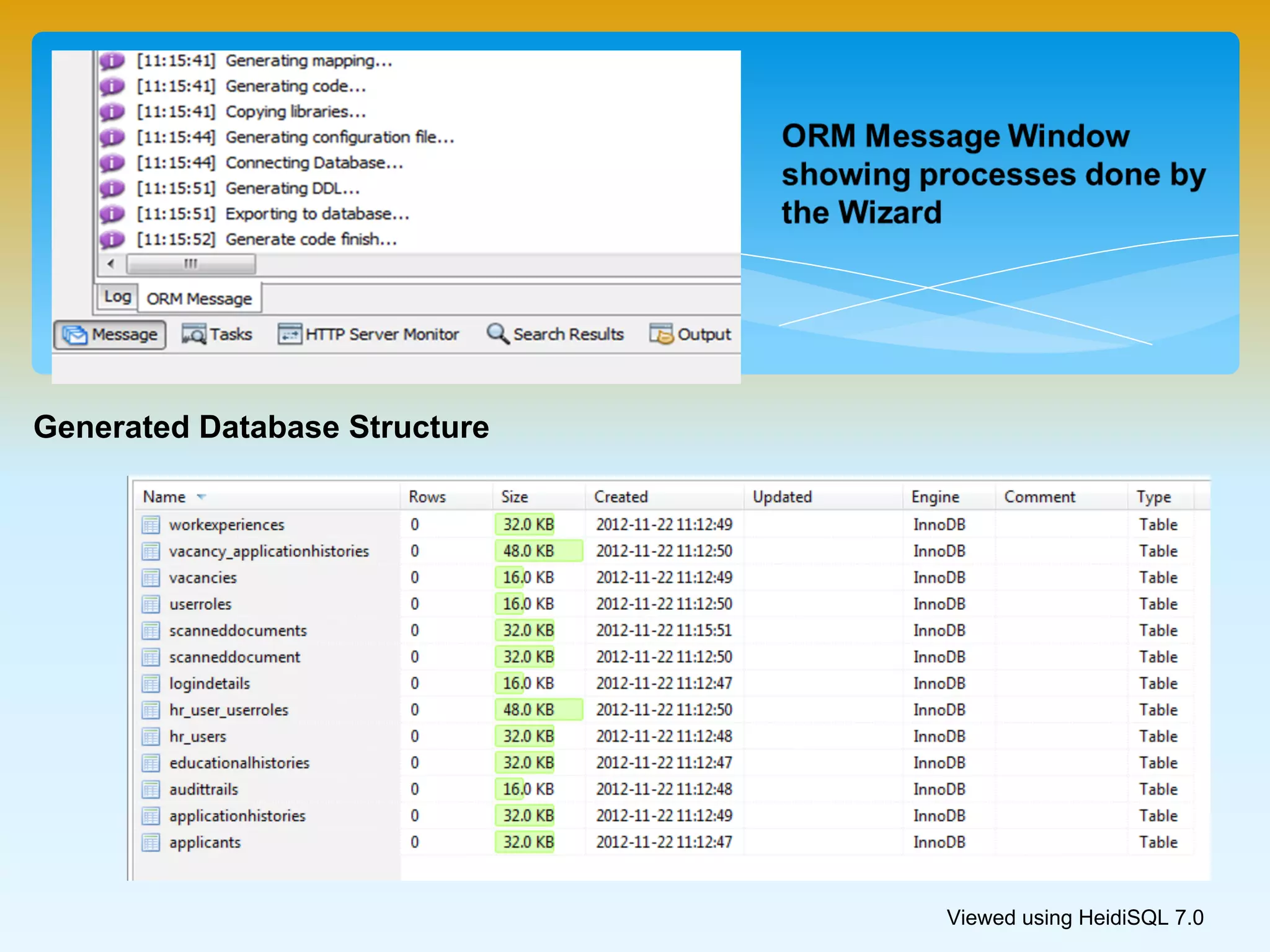The width and height of the screenshot is (1270, 952).
Task: Click the ORM Message horizontal scrollbar thumb
Action: pyautogui.click(x=191, y=264)
